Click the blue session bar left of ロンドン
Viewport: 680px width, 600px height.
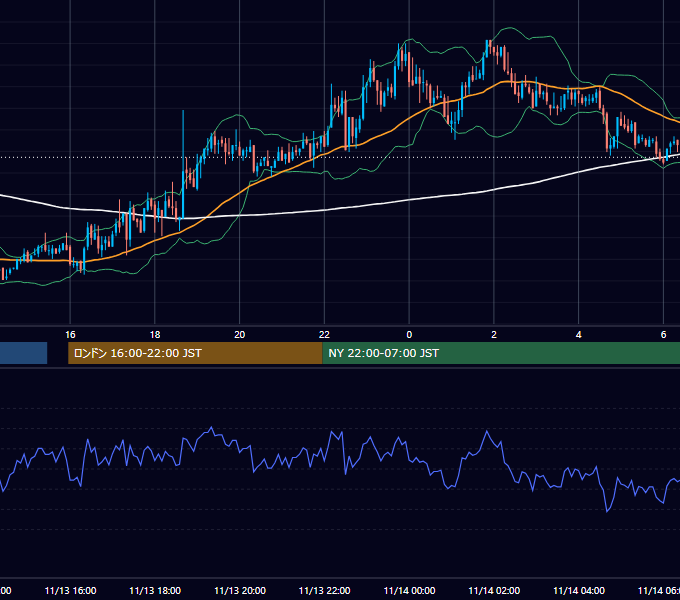[23, 353]
